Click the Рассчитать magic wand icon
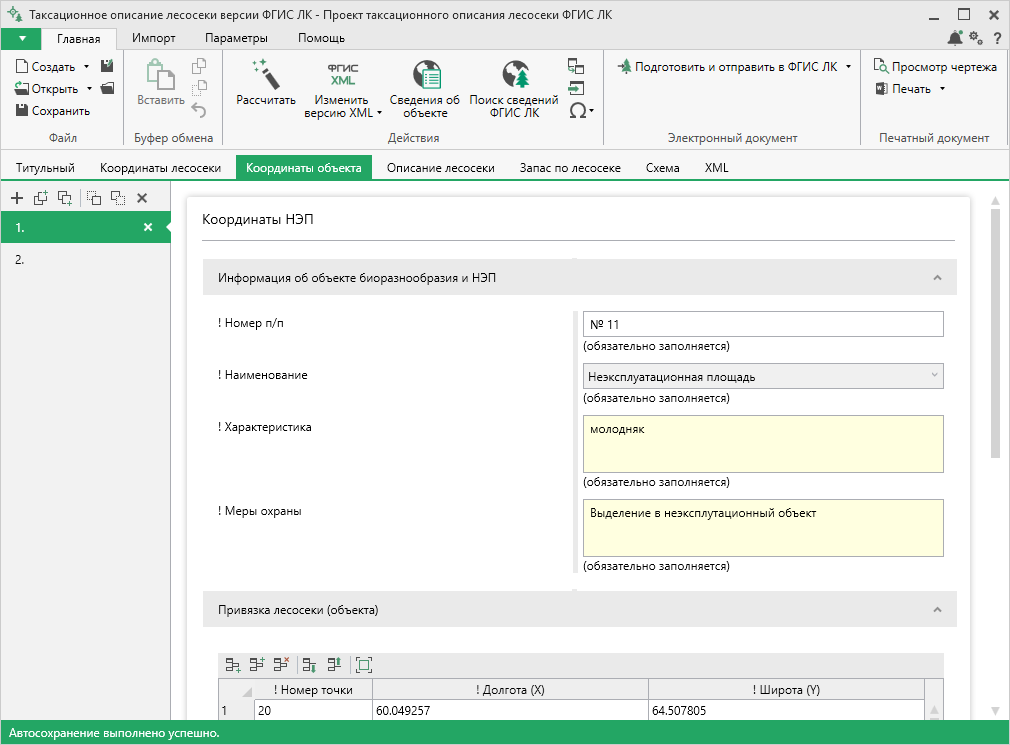 266,75
